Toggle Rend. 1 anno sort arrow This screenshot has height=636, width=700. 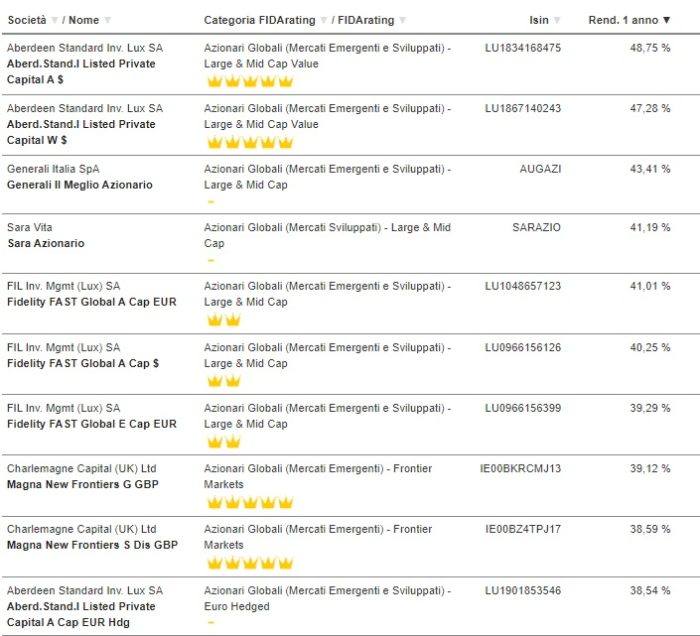tap(667, 20)
